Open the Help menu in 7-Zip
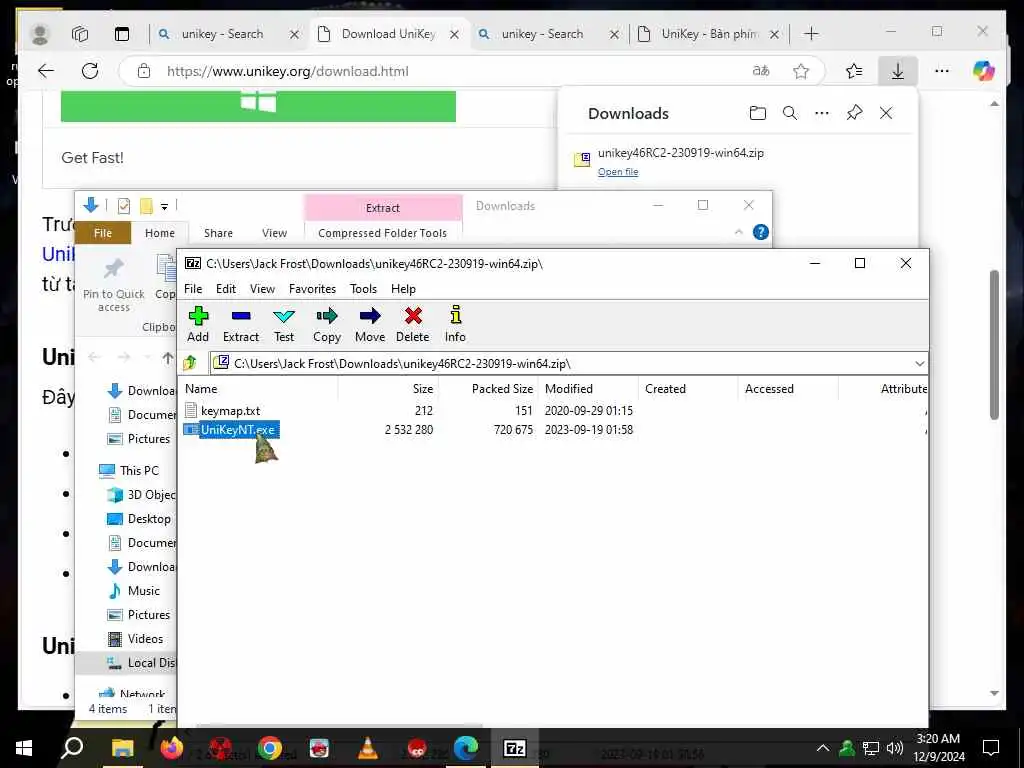The image size is (1024, 768). pyautogui.click(x=403, y=289)
